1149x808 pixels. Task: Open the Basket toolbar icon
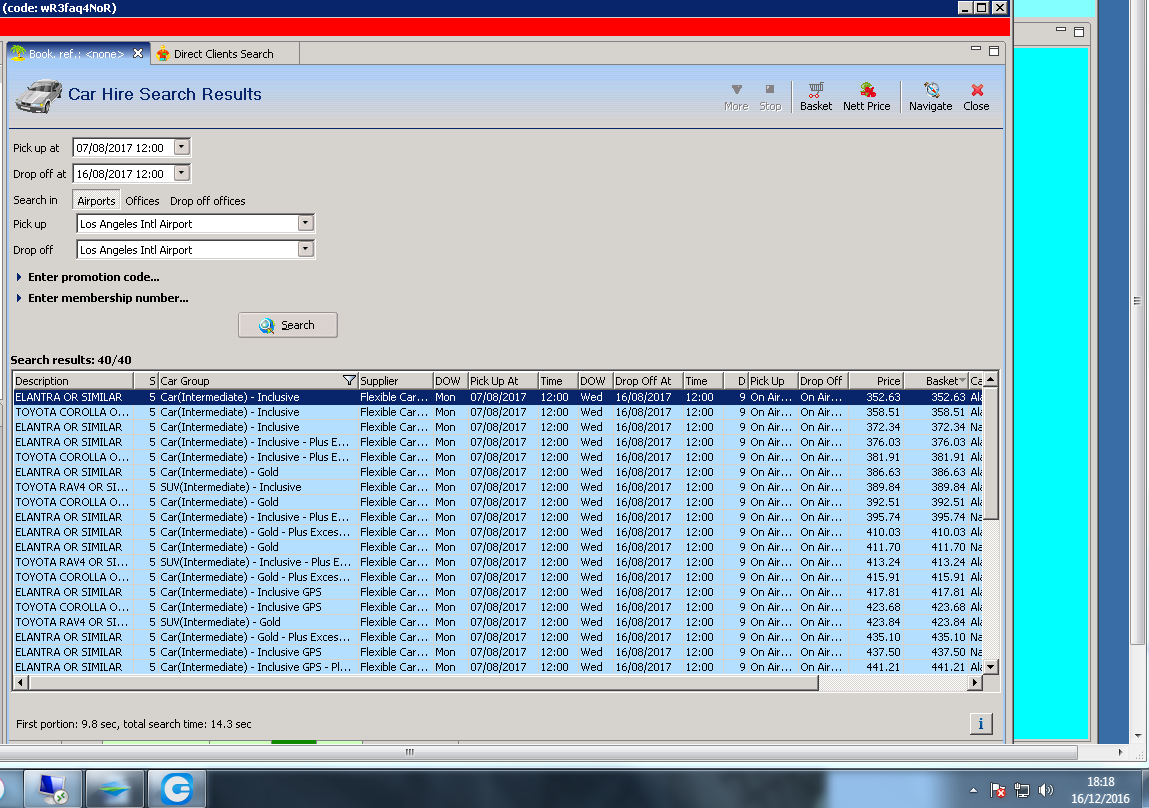click(x=815, y=96)
